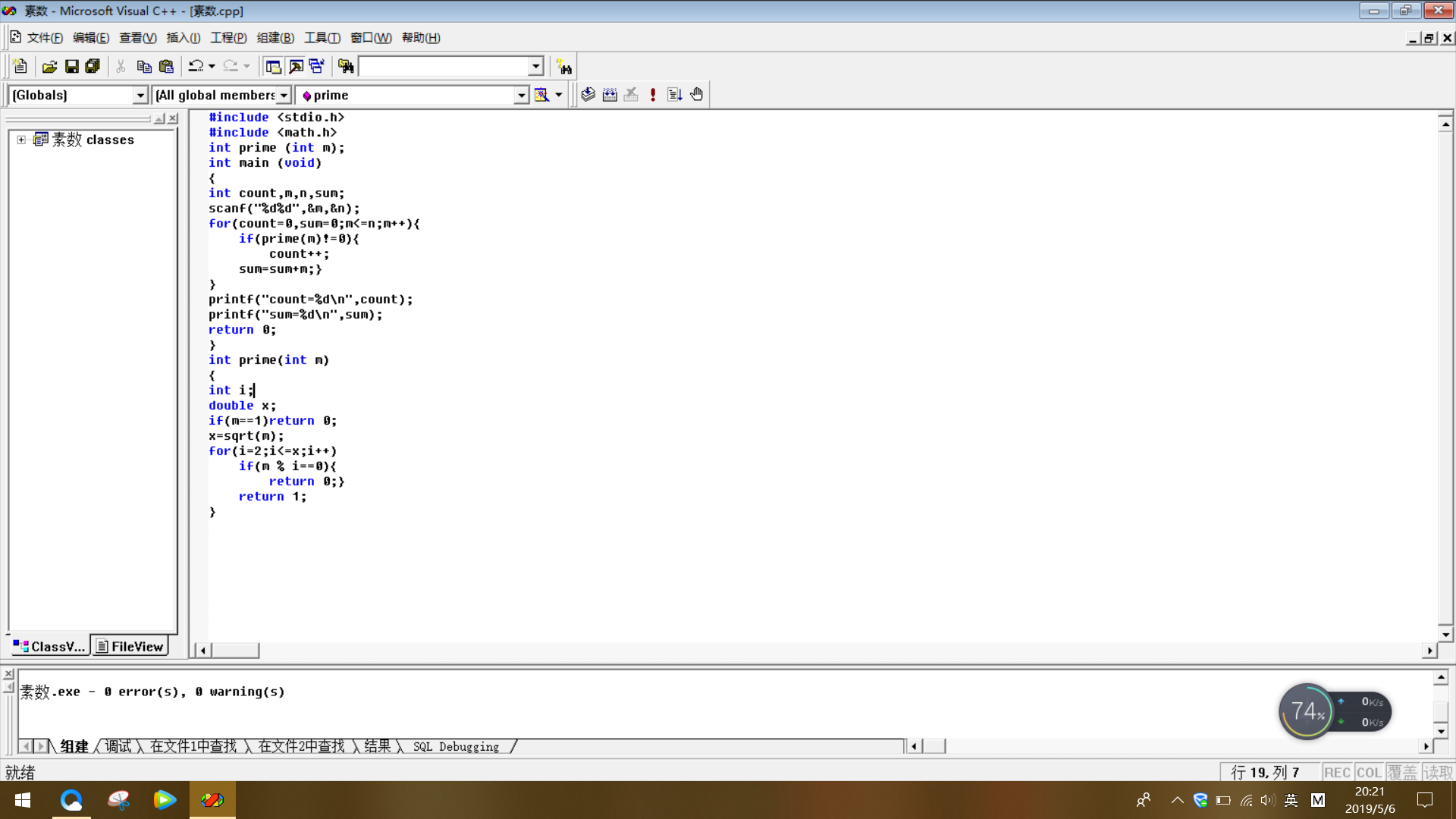This screenshot has height=819, width=1456.
Task: Switch to the FileView tab
Action: pos(130,646)
